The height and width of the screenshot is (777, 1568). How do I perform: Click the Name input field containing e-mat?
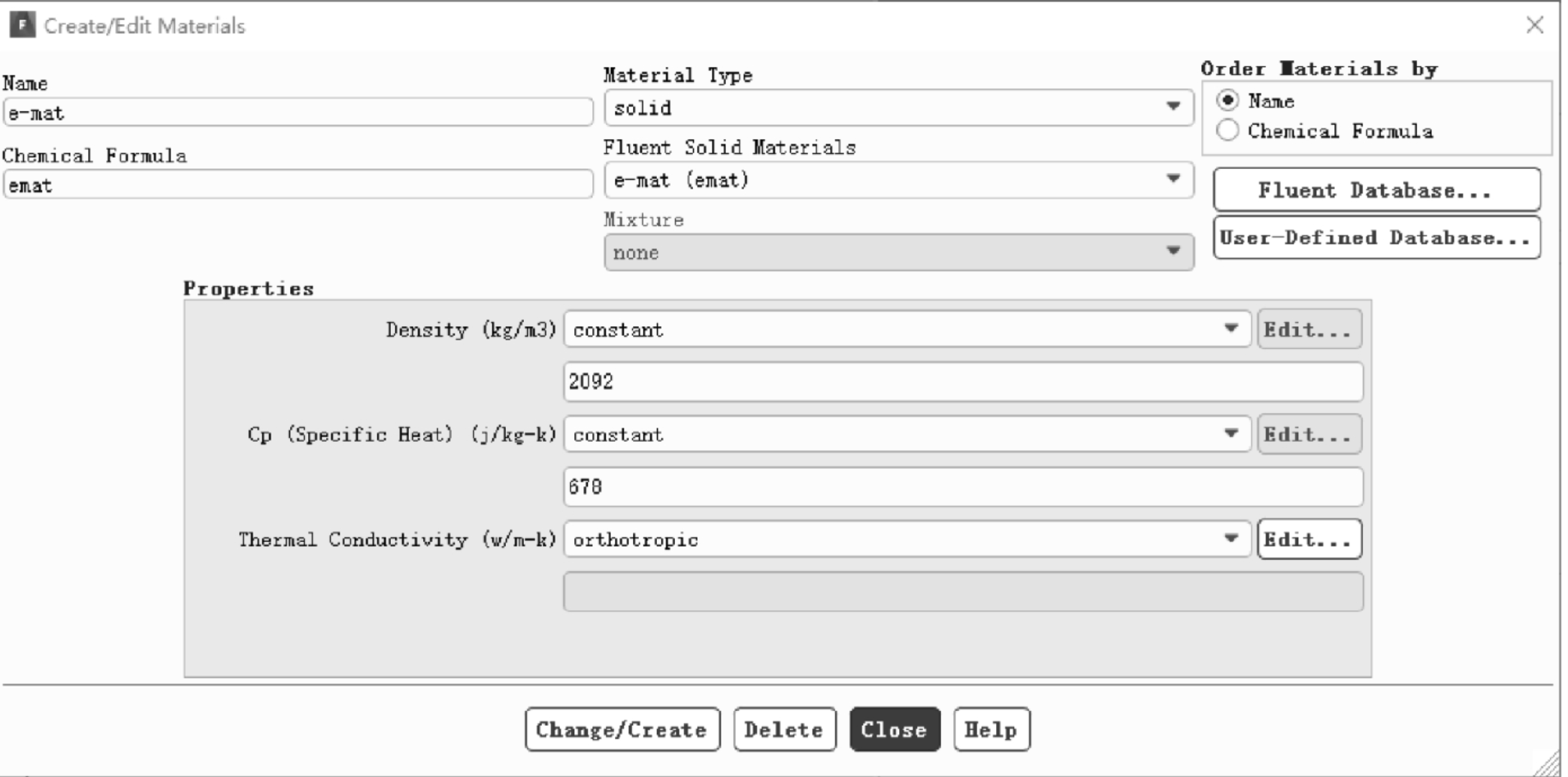pos(298,112)
